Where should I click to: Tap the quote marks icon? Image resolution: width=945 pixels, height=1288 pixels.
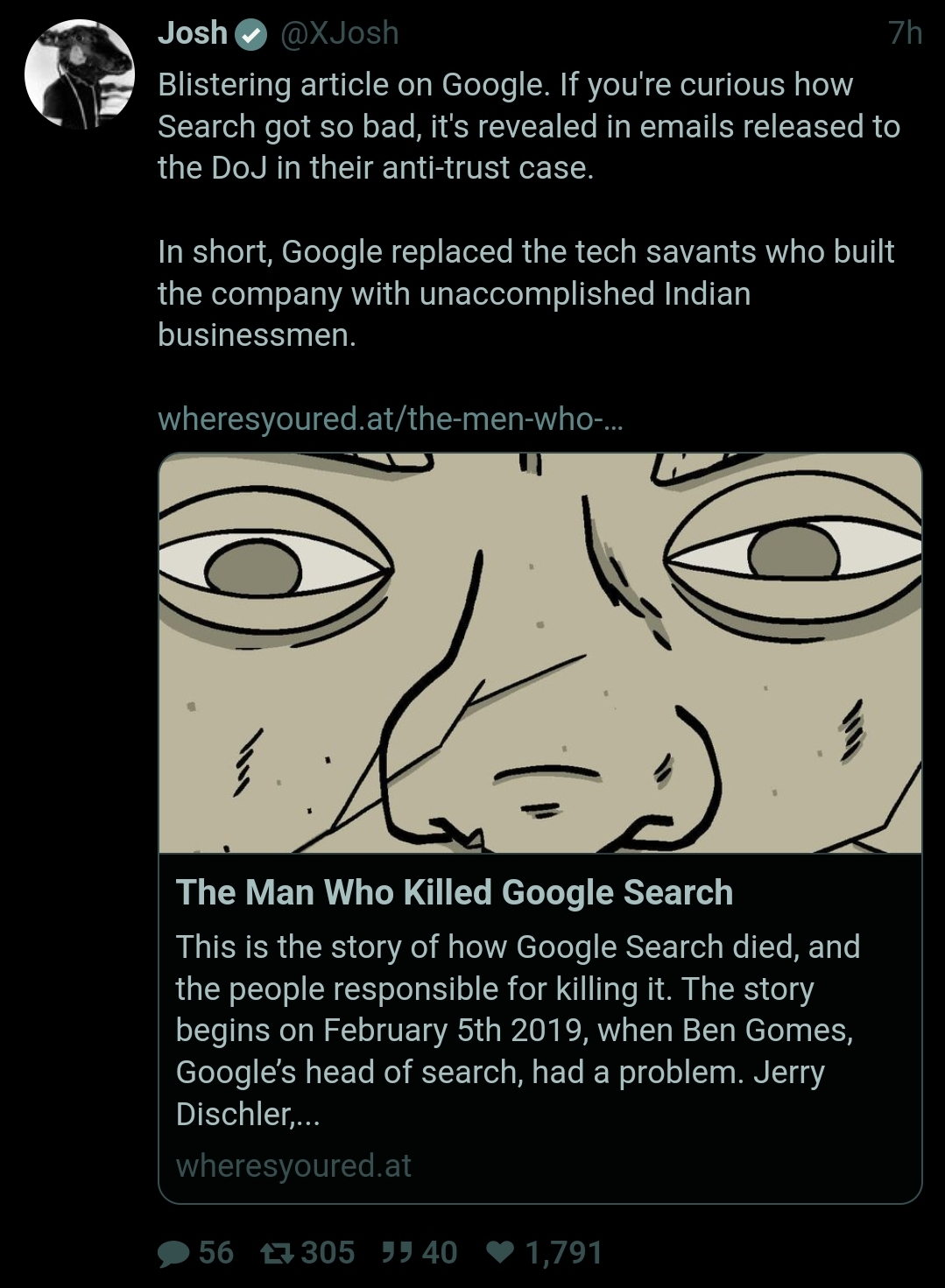(x=397, y=1252)
